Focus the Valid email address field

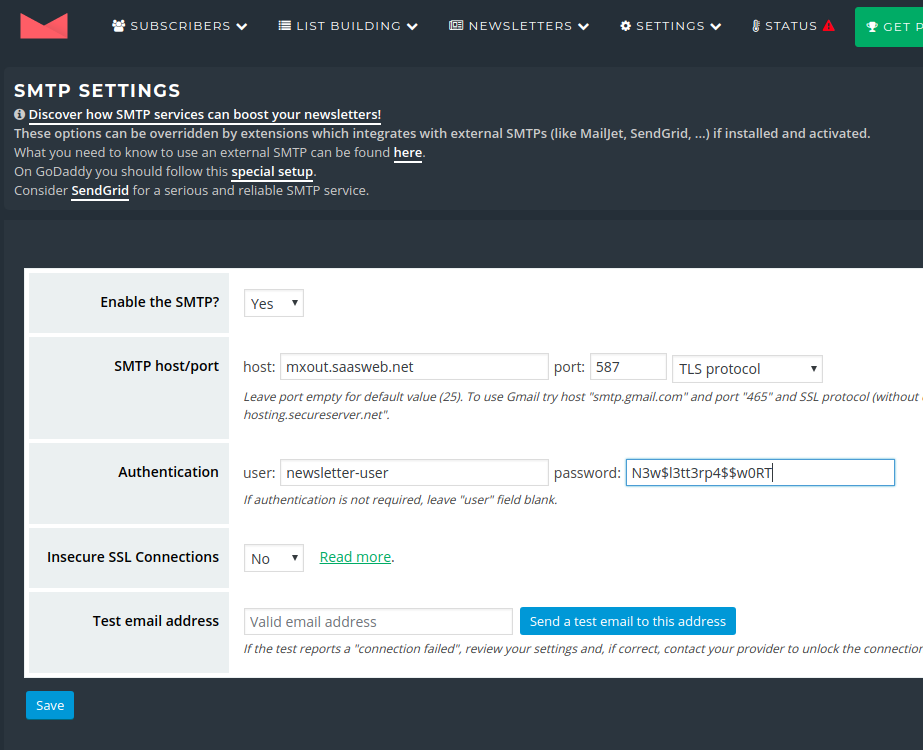(379, 622)
